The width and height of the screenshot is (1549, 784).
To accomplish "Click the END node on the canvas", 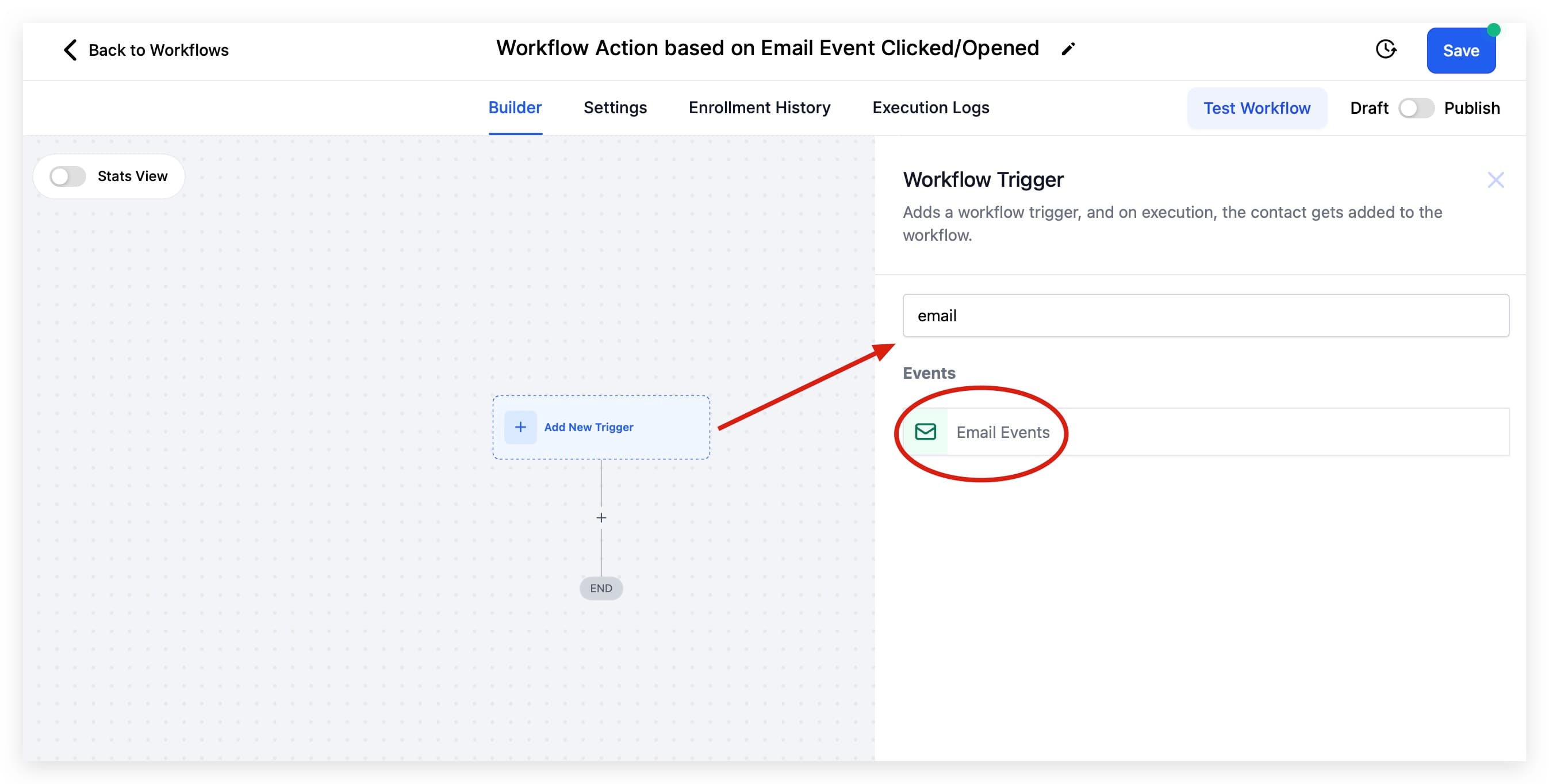I will [x=601, y=588].
